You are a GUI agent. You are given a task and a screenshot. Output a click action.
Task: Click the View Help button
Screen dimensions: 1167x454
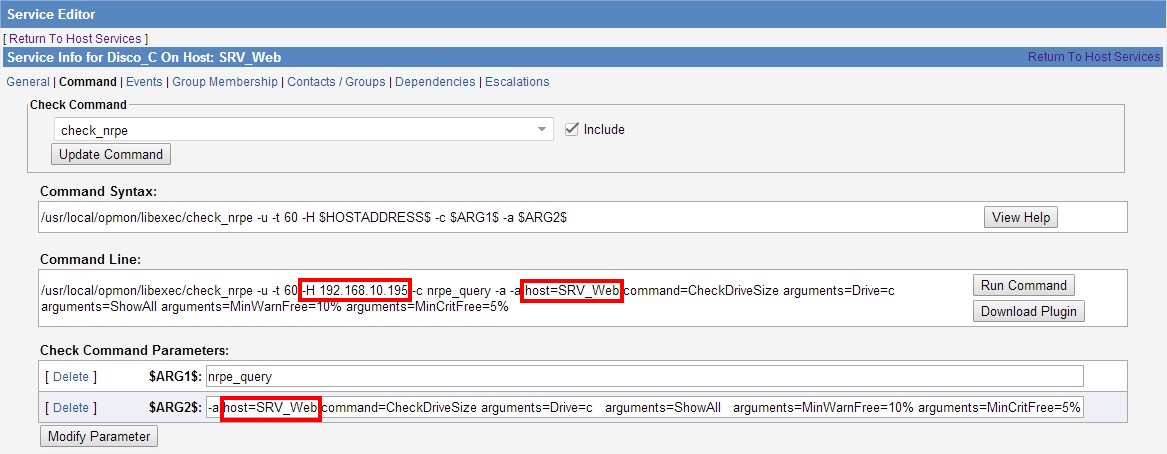(x=1021, y=217)
